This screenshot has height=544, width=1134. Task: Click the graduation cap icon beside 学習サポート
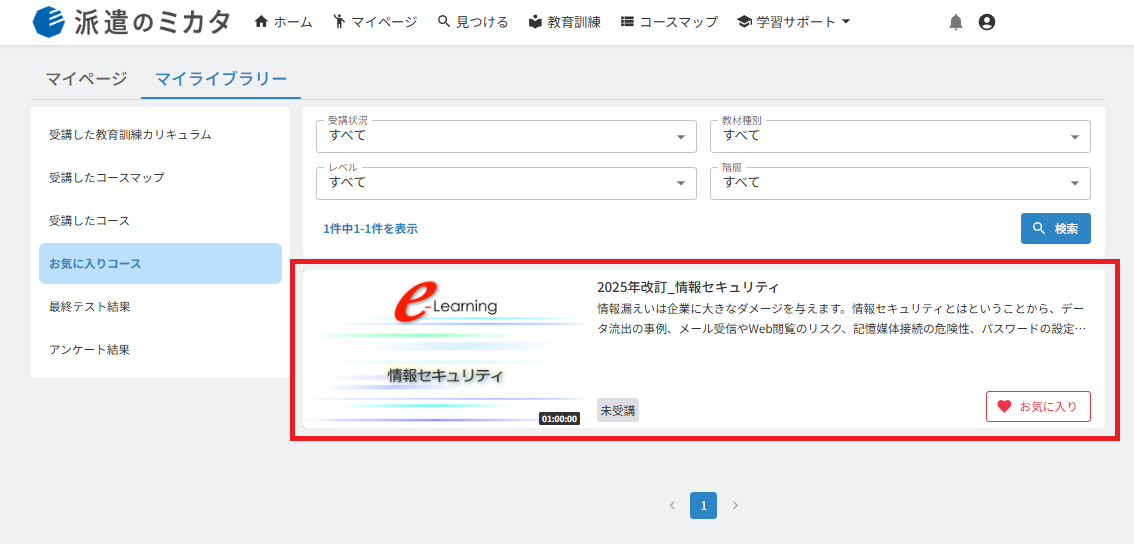point(744,22)
